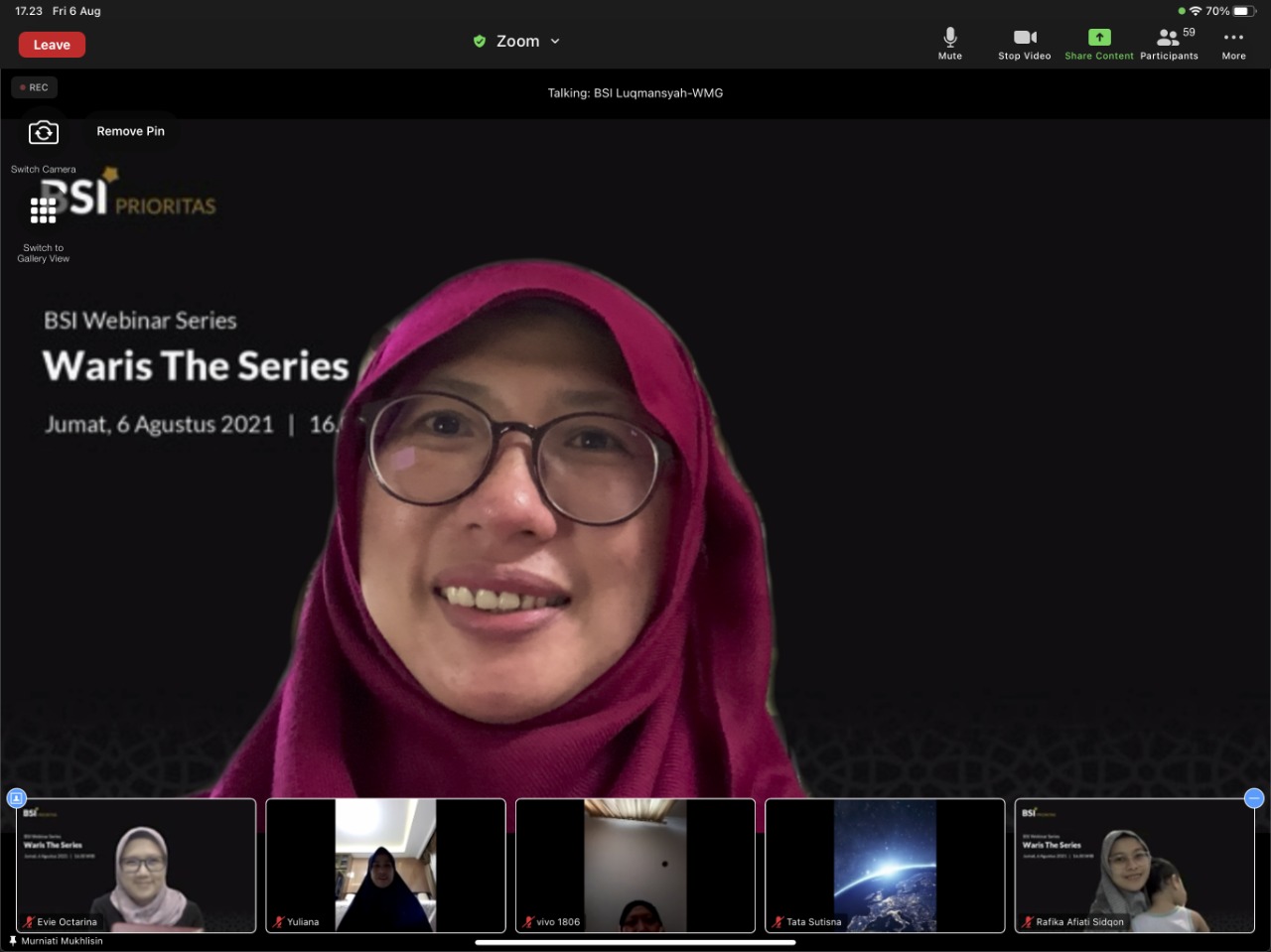This screenshot has height=952, width=1271.
Task: Select Evie Octarina's video thumbnail
Action: pyautogui.click(x=136, y=866)
